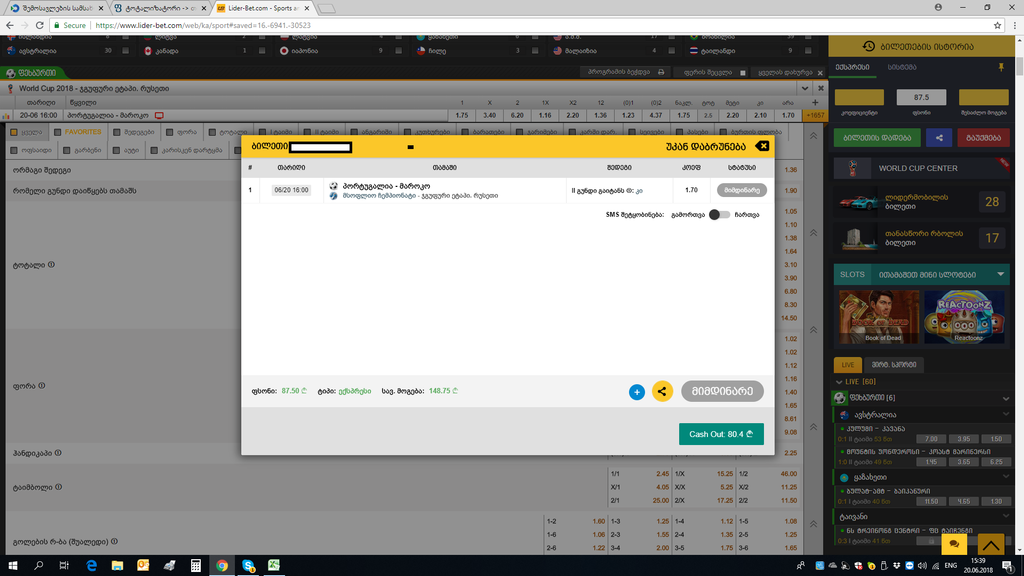Select combo odds 1/1 2.45
This screenshot has width=1024, height=576.
tap(663, 473)
